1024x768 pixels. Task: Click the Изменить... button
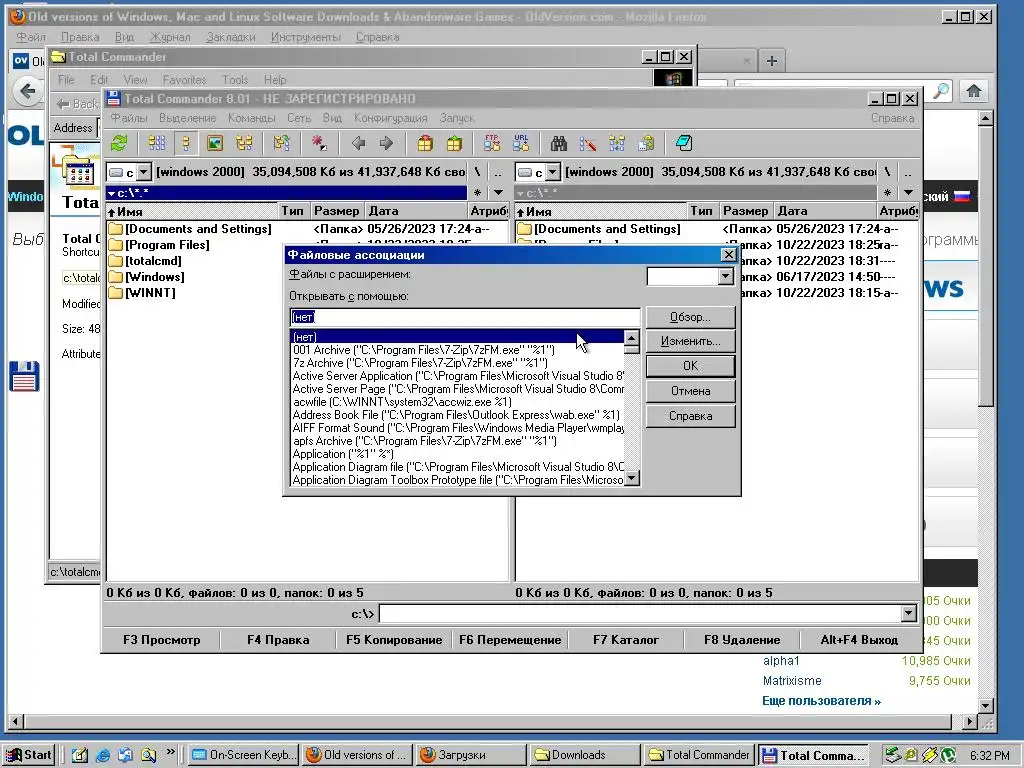click(690, 341)
